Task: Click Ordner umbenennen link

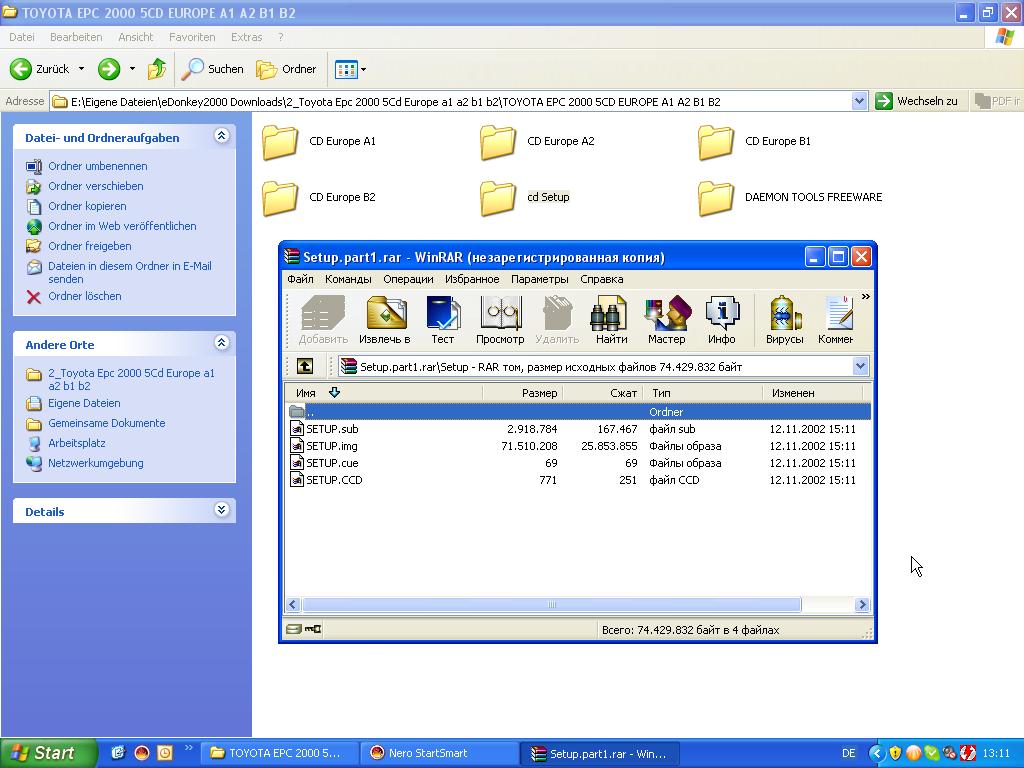Action: (98, 166)
